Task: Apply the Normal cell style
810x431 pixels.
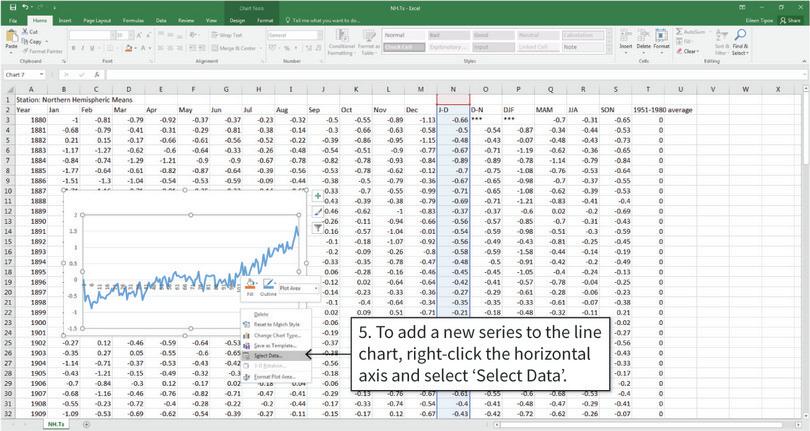Action: pyautogui.click(x=404, y=35)
